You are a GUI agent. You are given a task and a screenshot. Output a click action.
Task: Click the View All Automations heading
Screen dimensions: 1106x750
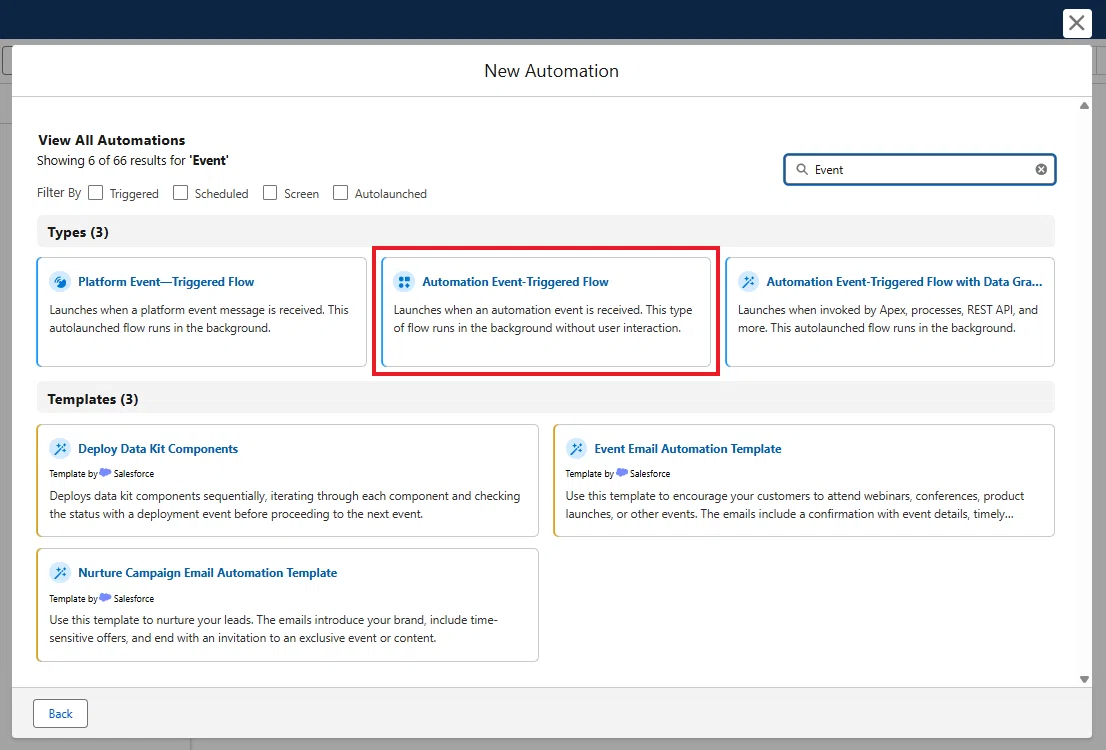(111, 140)
